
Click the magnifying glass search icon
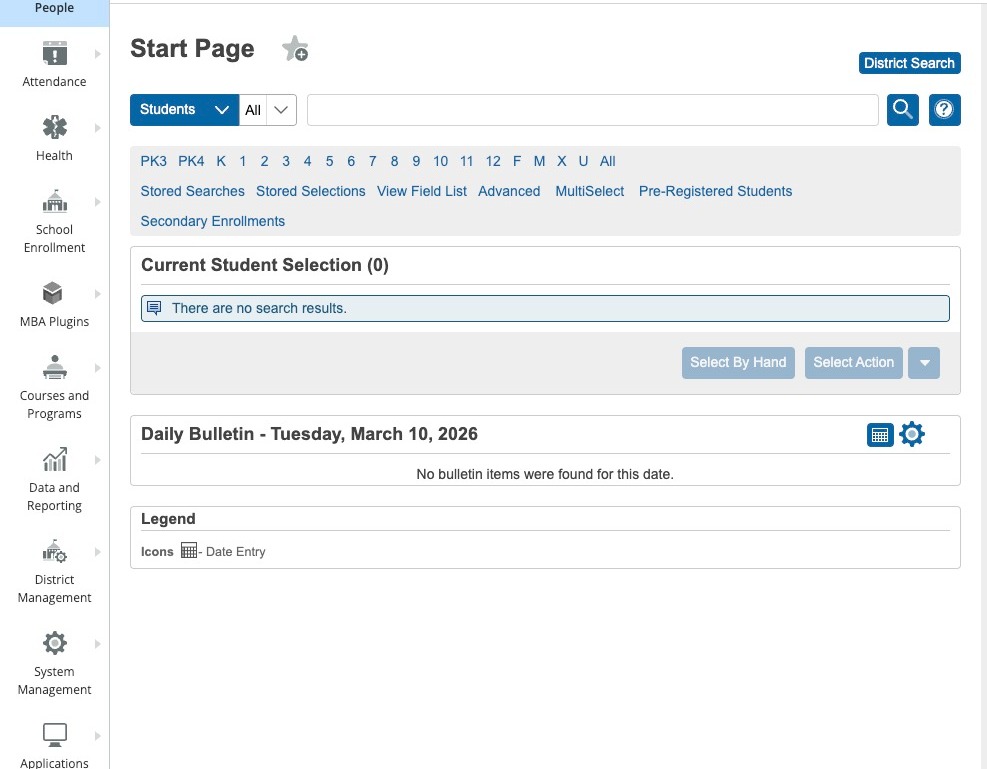903,110
